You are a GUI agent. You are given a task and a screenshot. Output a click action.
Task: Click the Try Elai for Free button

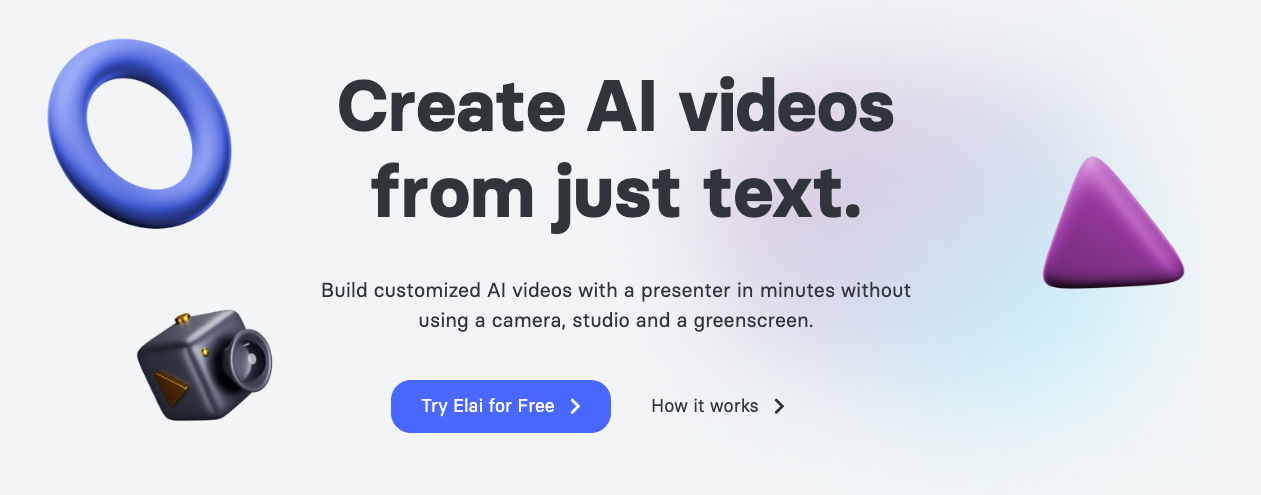click(x=500, y=406)
